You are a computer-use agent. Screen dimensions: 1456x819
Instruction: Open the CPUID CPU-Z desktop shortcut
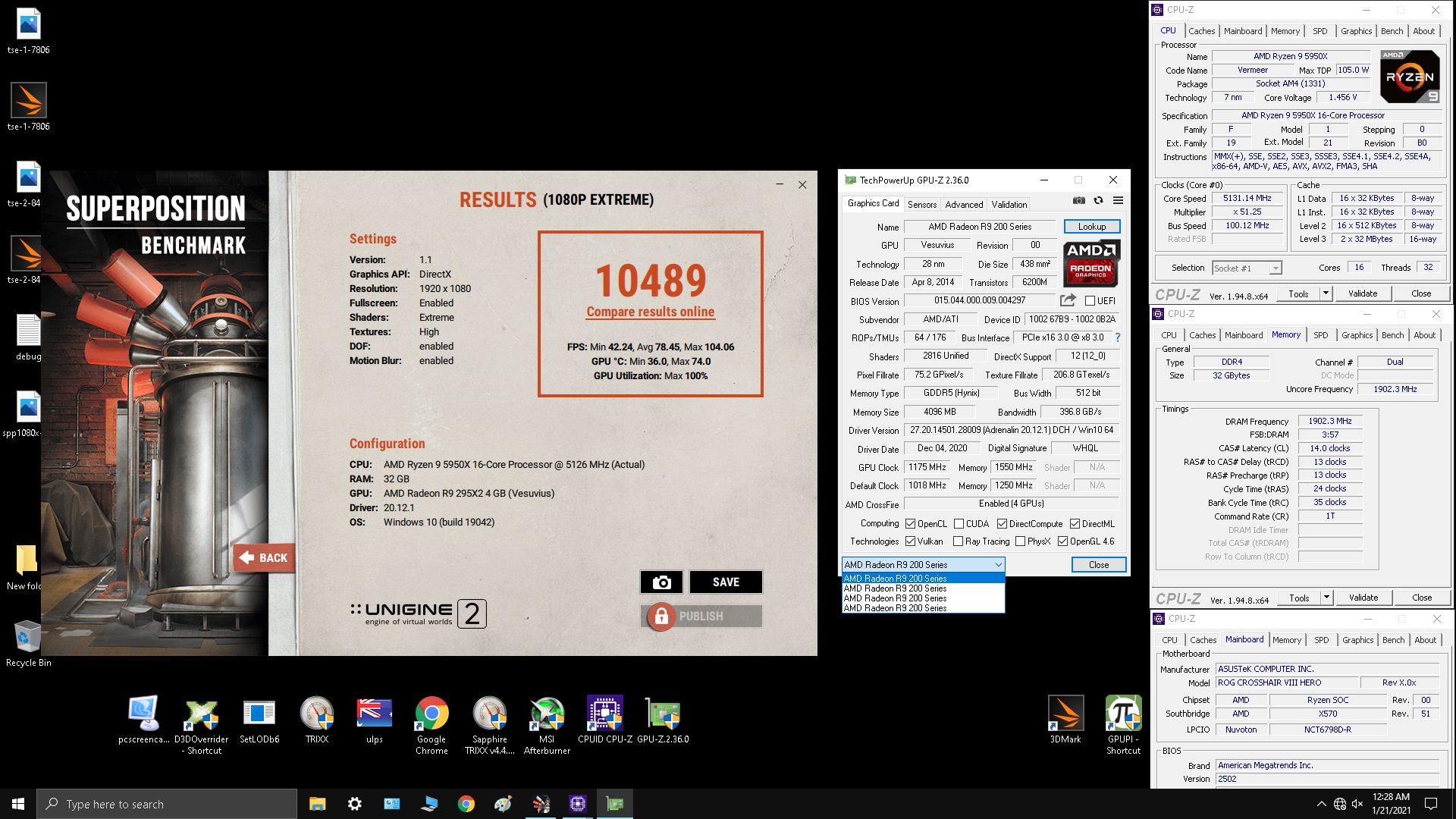[605, 720]
